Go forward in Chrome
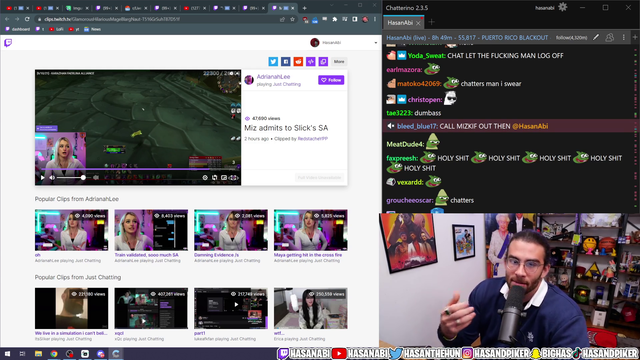Image resolution: width=640 pixels, height=360 pixels. pos(17,19)
